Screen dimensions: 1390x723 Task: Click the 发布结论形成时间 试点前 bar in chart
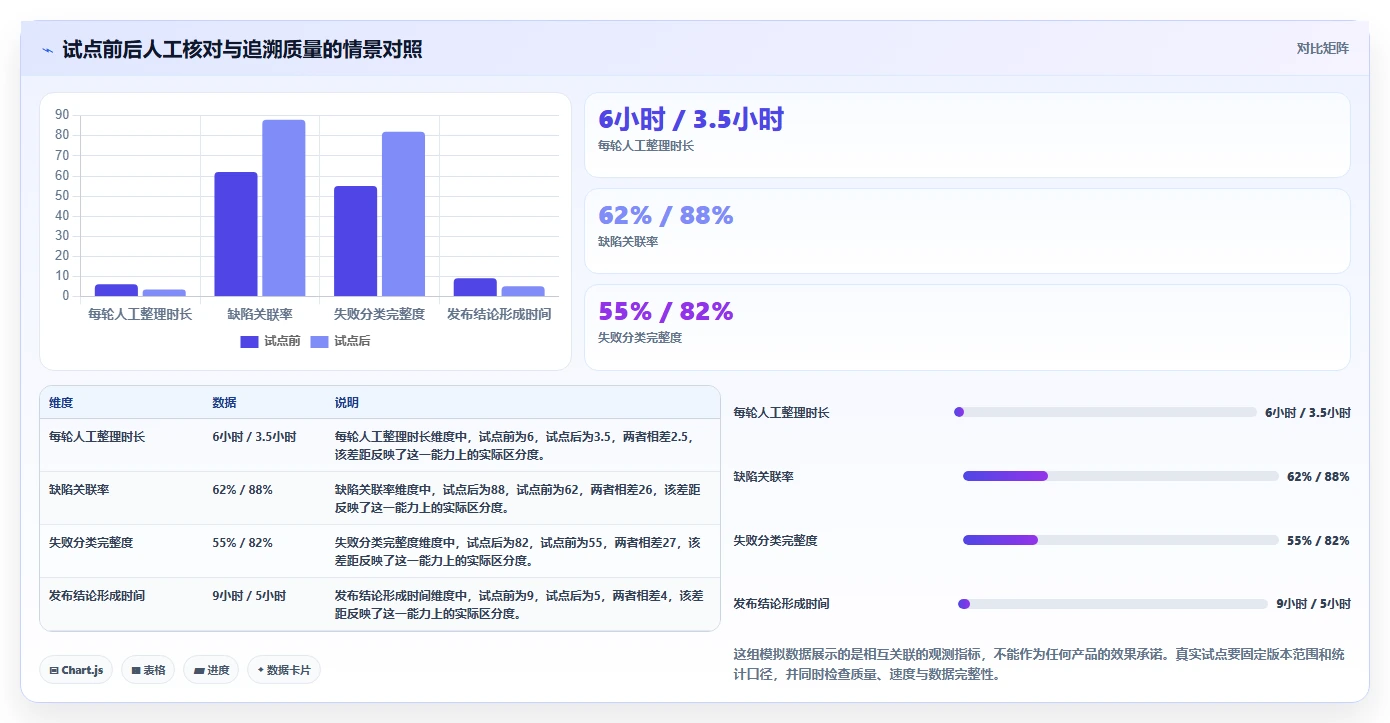(x=475, y=287)
